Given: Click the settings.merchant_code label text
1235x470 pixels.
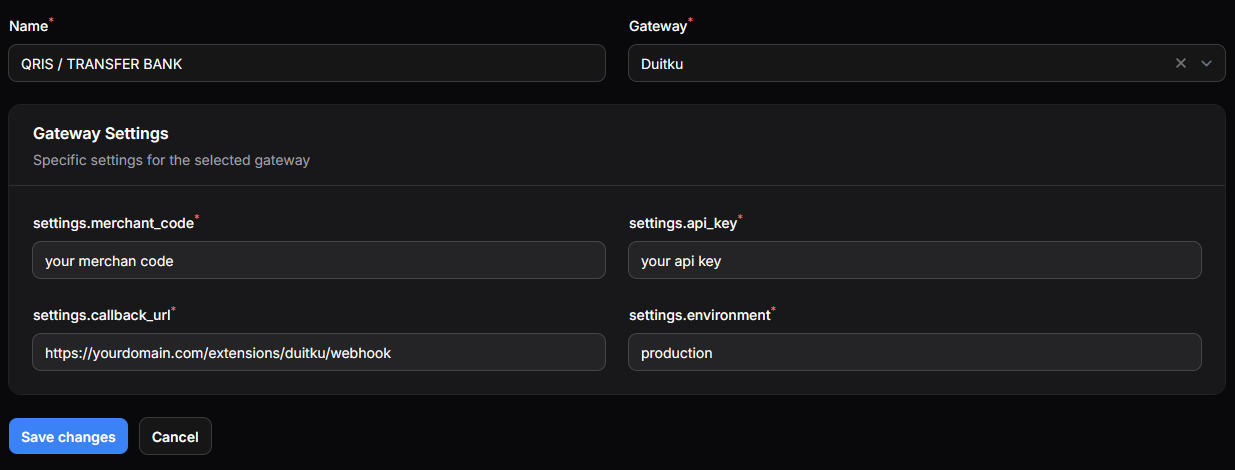Looking at the screenshot, I should pyautogui.click(x=112, y=223).
